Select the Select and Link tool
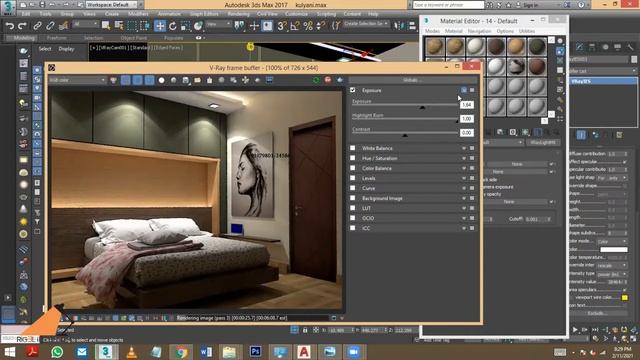Screen dimensions: 640x360 37,26
